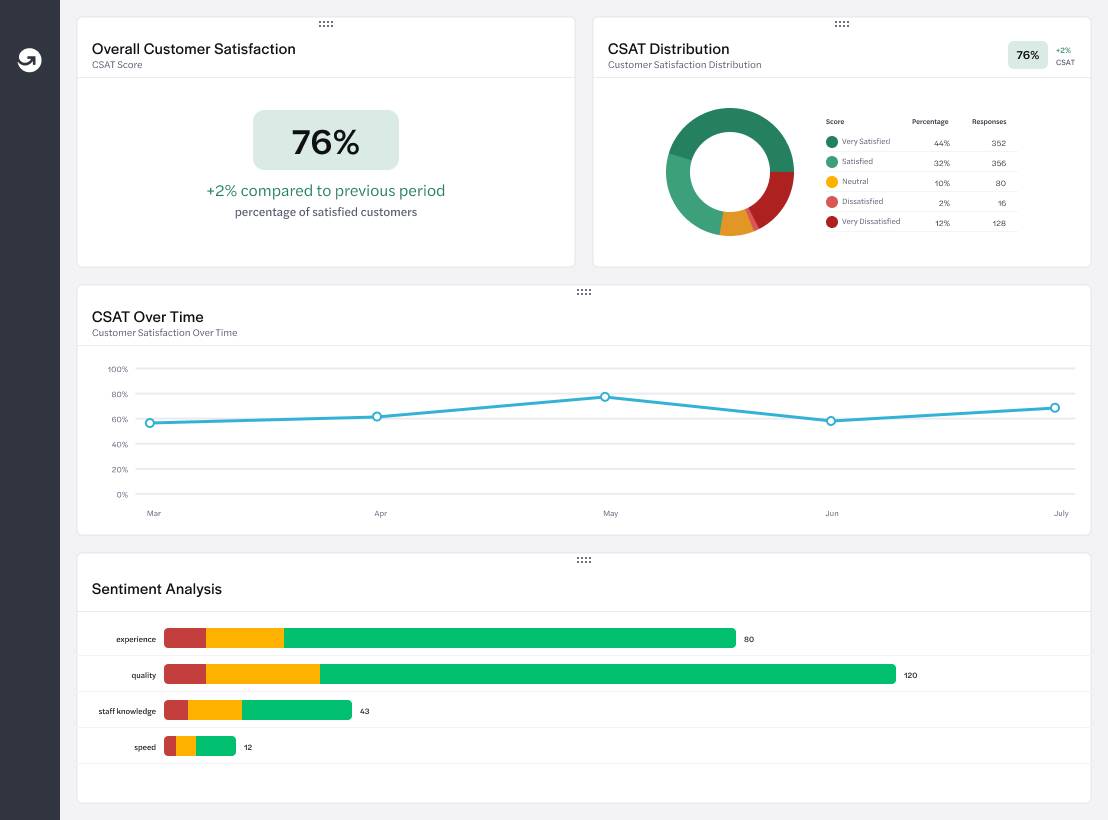Click the red segment of experience bar

[185, 638]
